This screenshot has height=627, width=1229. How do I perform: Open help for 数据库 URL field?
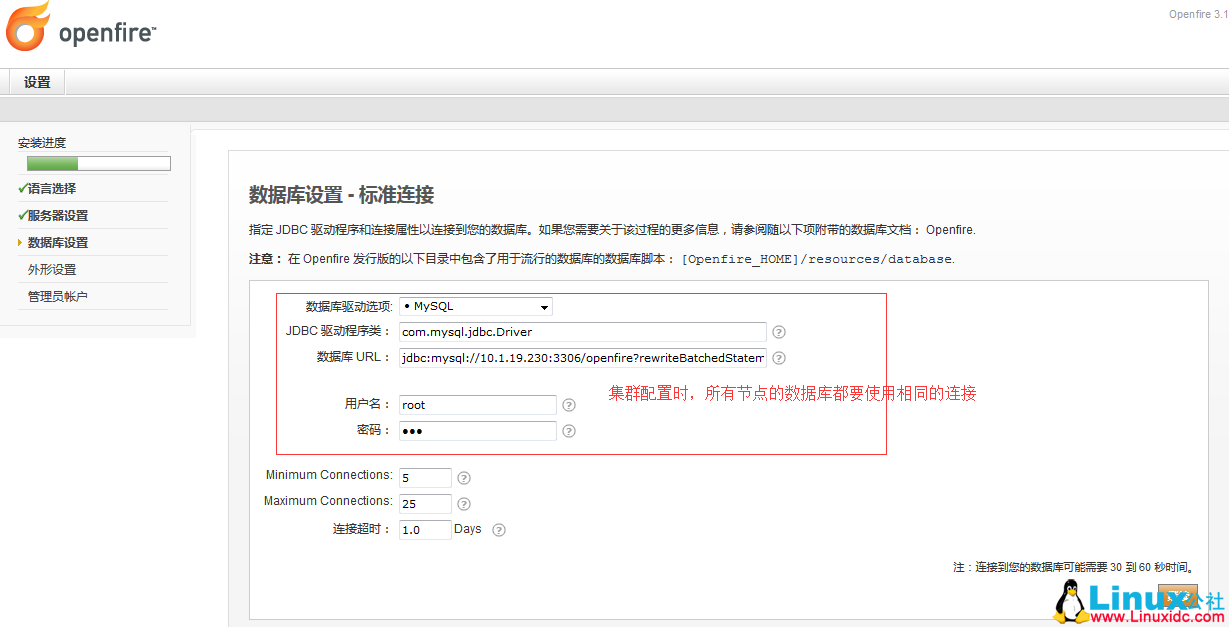click(x=779, y=358)
